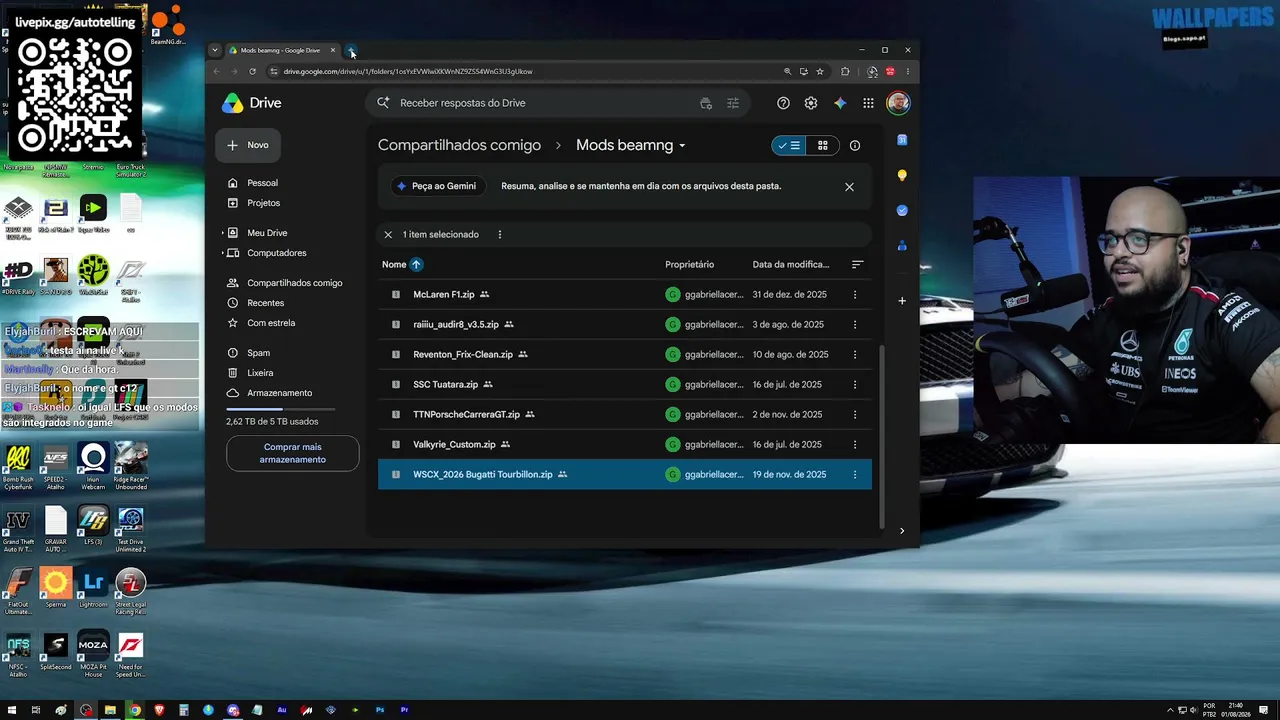This screenshot has width=1280, height=720.
Task: Switch to grid layout view
Action: pos(822,145)
